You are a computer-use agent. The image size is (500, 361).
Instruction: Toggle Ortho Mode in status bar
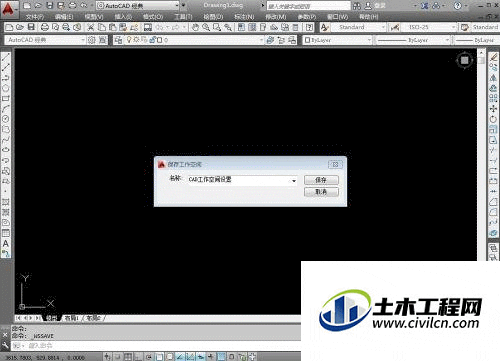click(x=138, y=357)
